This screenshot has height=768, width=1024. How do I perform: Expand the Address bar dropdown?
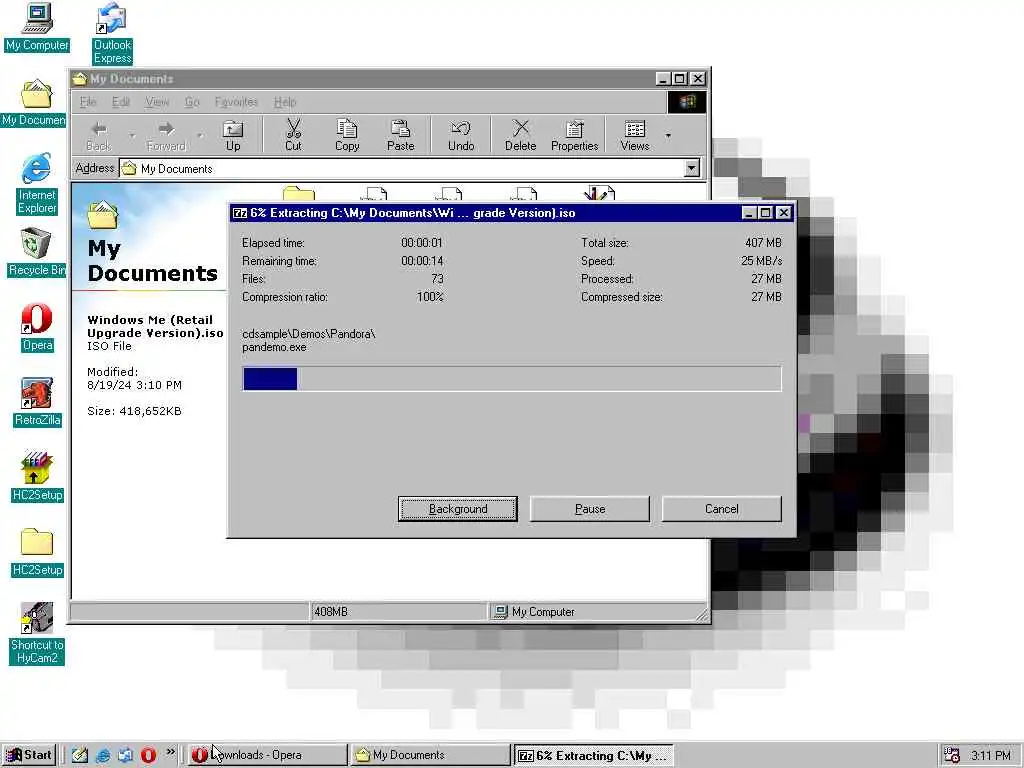[x=692, y=168]
